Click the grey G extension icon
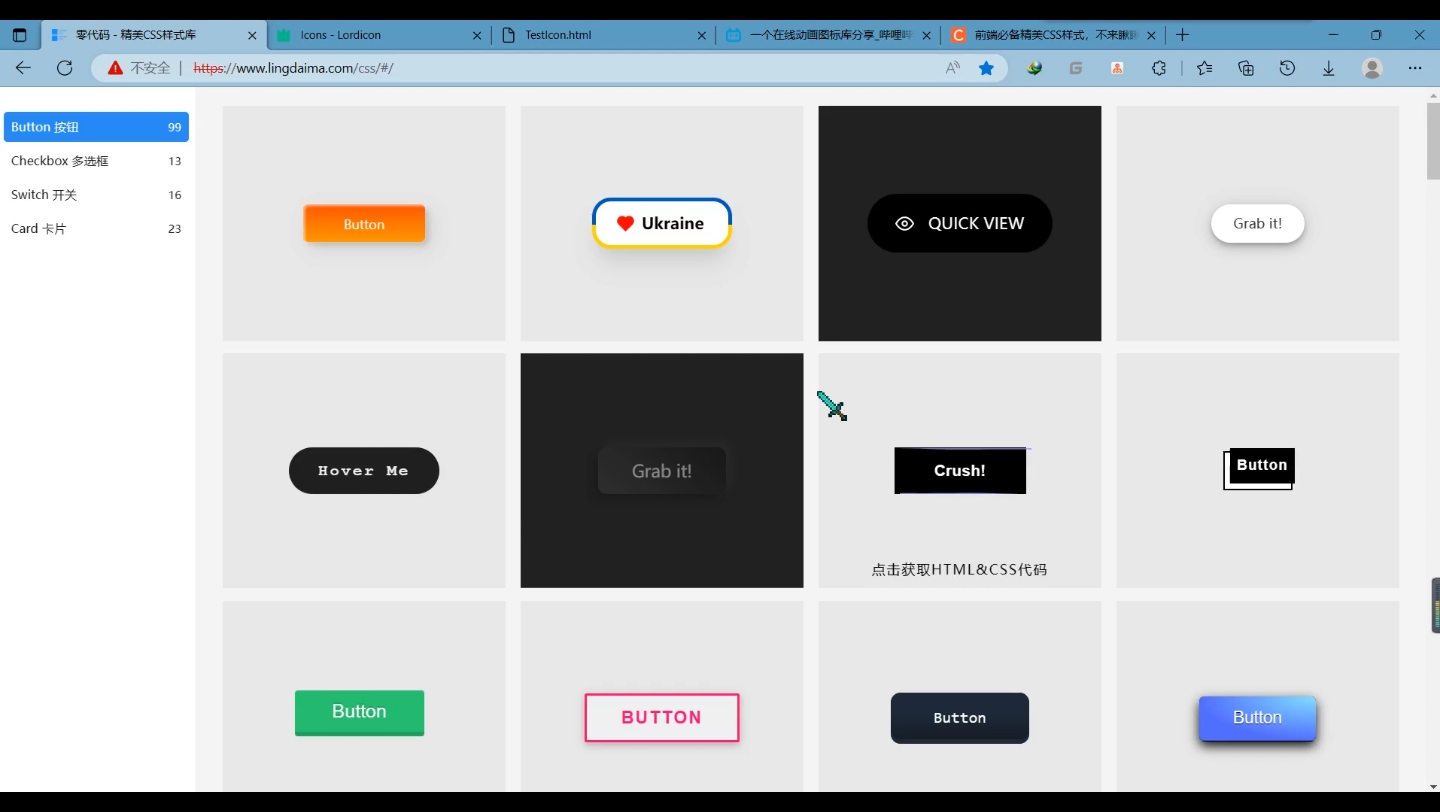The width and height of the screenshot is (1440, 812). (x=1076, y=68)
